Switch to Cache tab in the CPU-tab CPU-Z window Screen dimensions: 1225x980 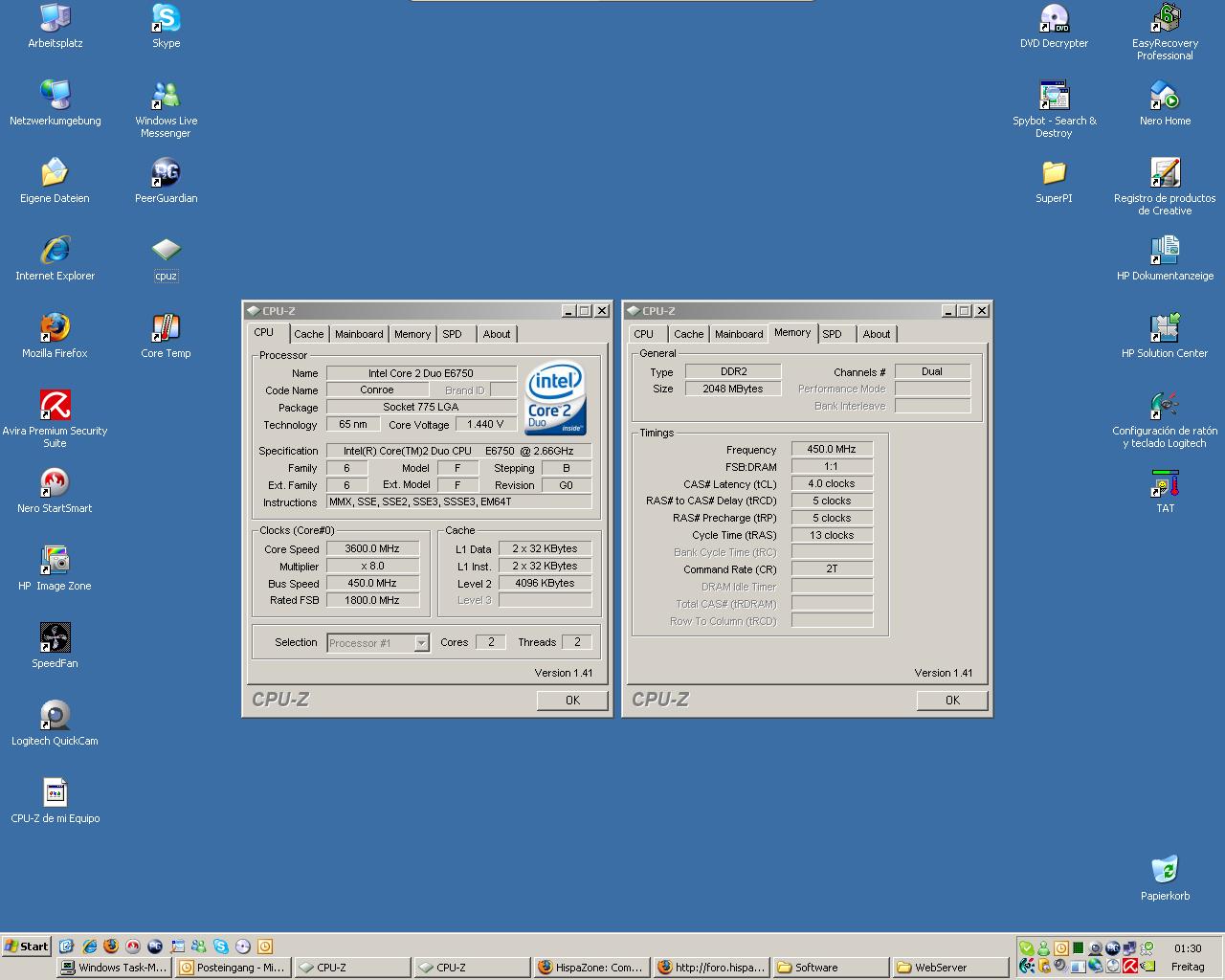308,334
